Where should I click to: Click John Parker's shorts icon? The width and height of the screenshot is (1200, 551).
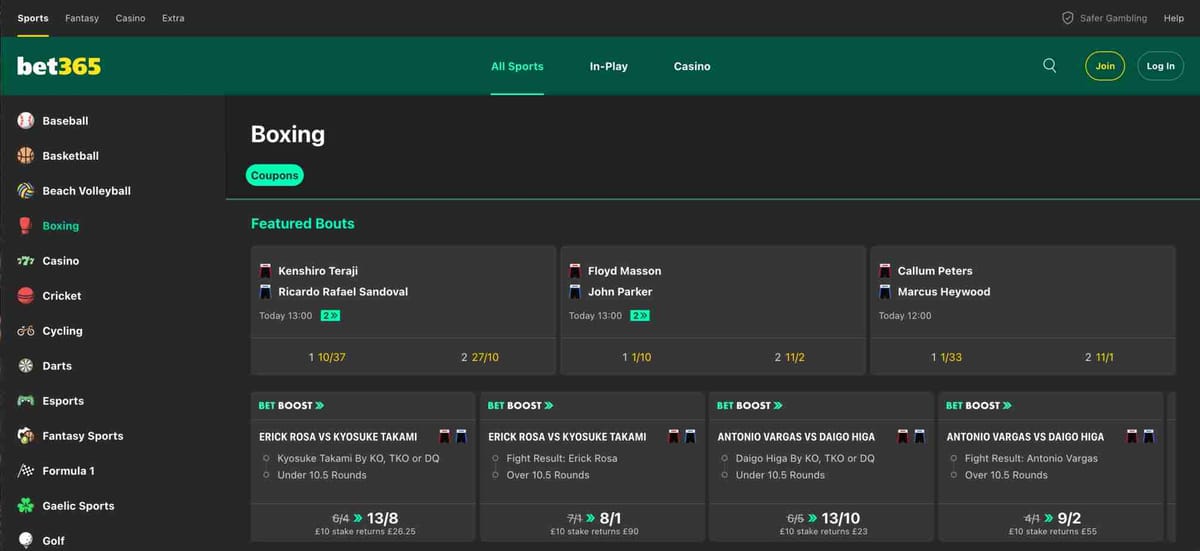click(575, 292)
